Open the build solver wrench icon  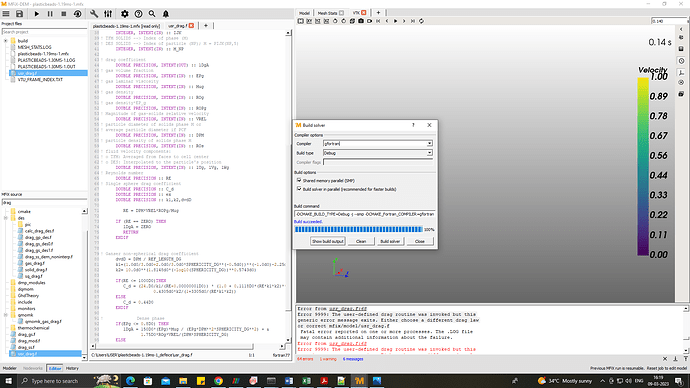pyautogui.click(x=94, y=14)
